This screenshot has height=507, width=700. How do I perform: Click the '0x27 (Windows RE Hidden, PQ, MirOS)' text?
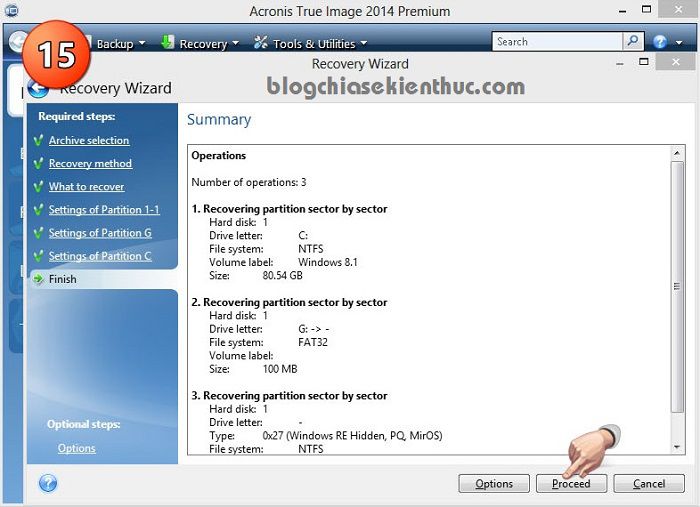click(x=352, y=436)
